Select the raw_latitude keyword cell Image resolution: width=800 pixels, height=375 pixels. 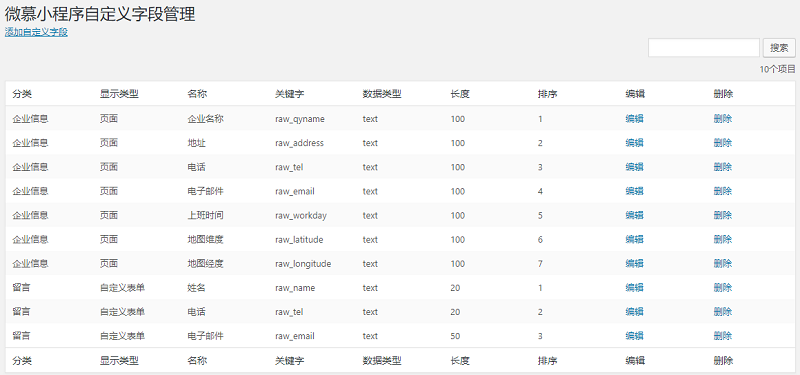point(299,239)
